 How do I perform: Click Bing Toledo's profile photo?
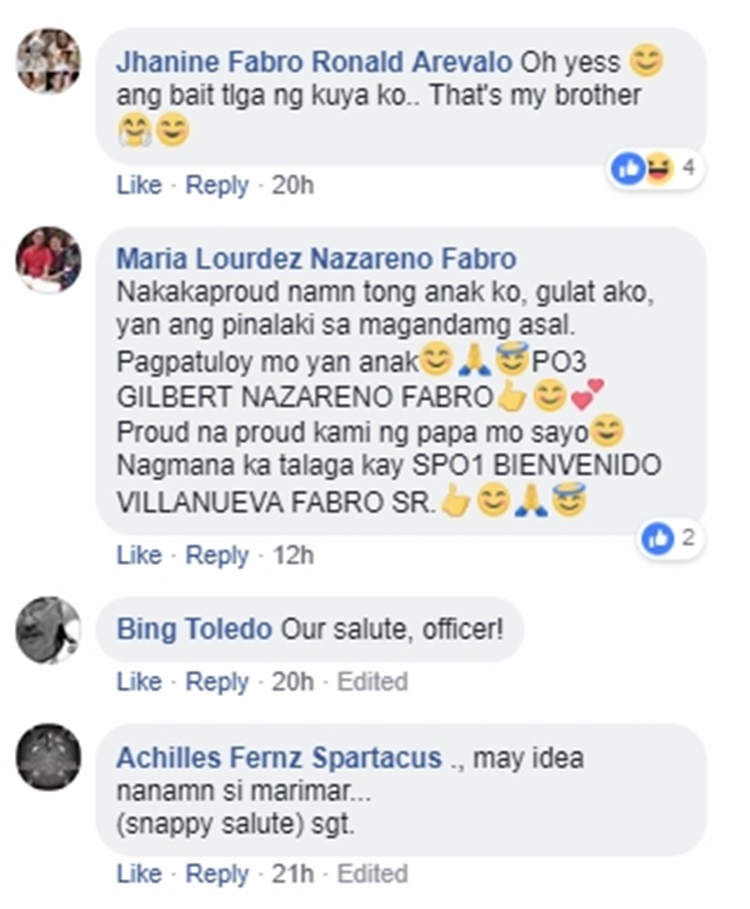tap(48, 630)
